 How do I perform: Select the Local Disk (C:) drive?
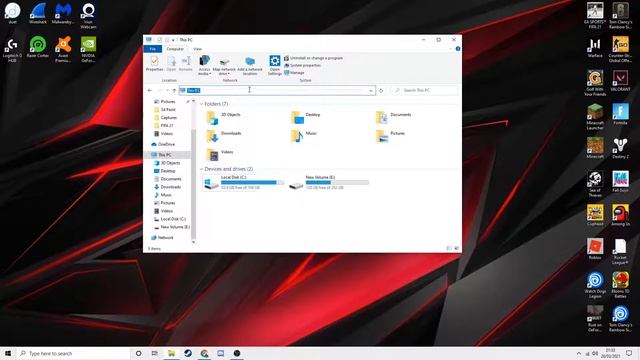coord(244,182)
